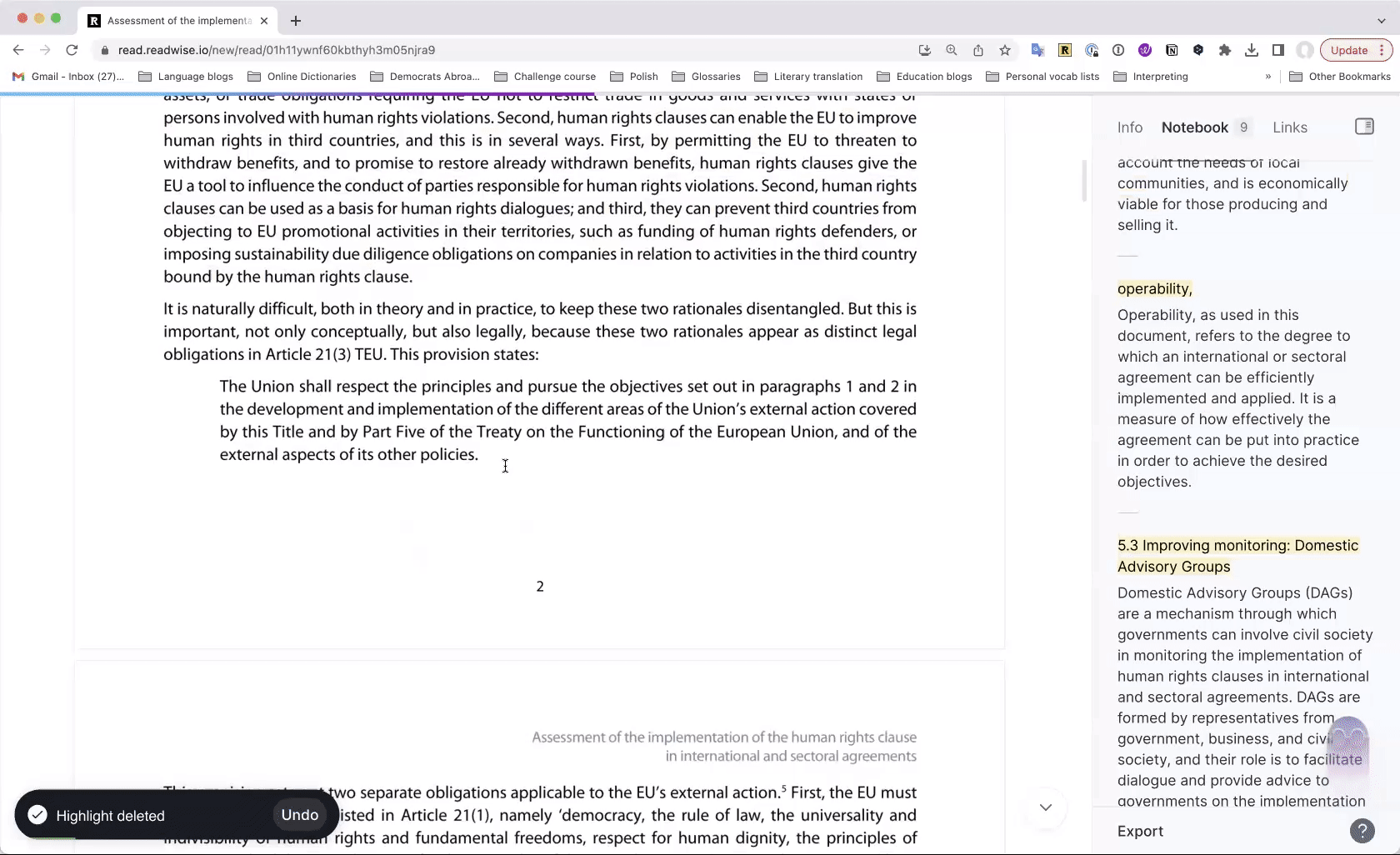
Task: Open the Chrome profile avatar
Action: (x=1305, y=50)
